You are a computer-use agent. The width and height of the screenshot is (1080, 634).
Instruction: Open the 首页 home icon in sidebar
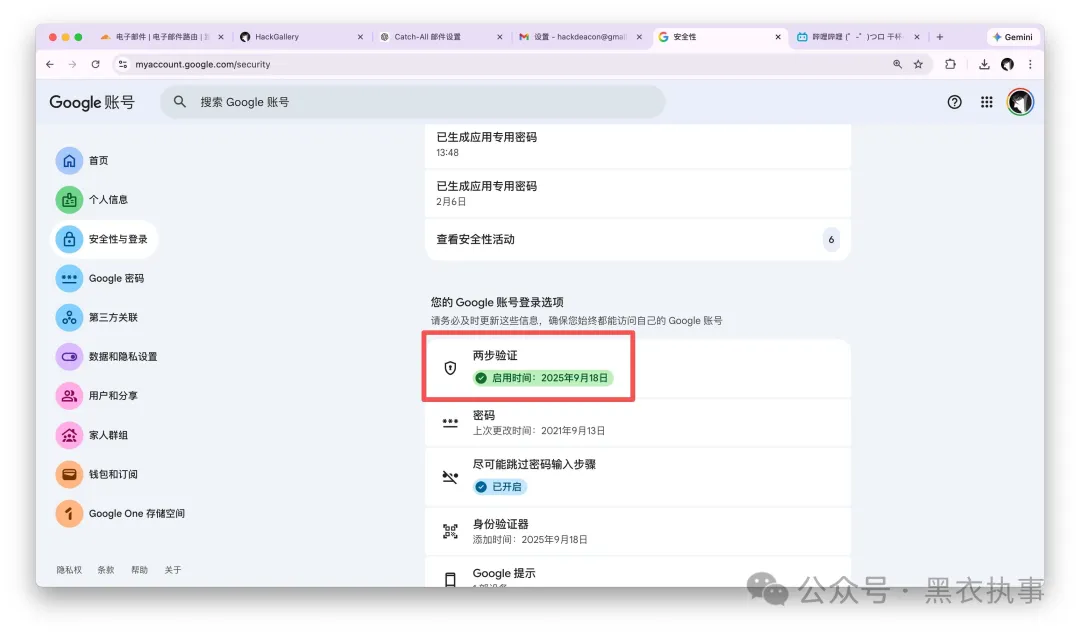point(69,161)
